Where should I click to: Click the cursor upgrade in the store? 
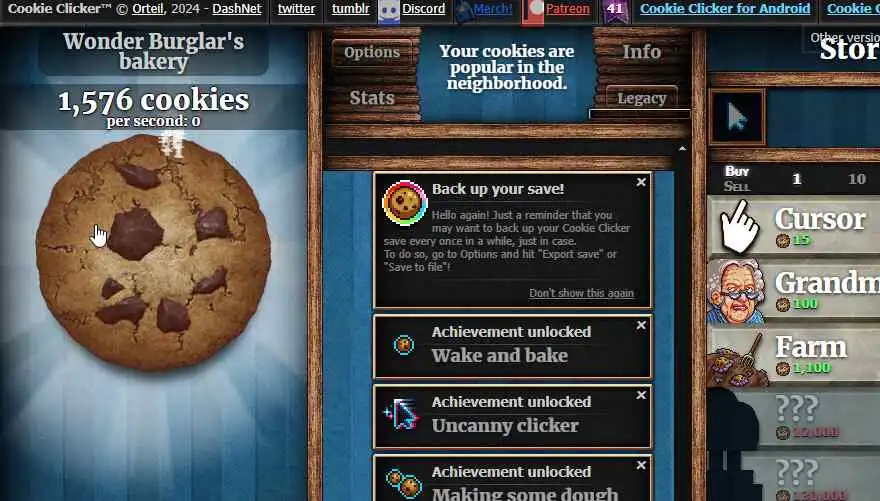(737, 117)
